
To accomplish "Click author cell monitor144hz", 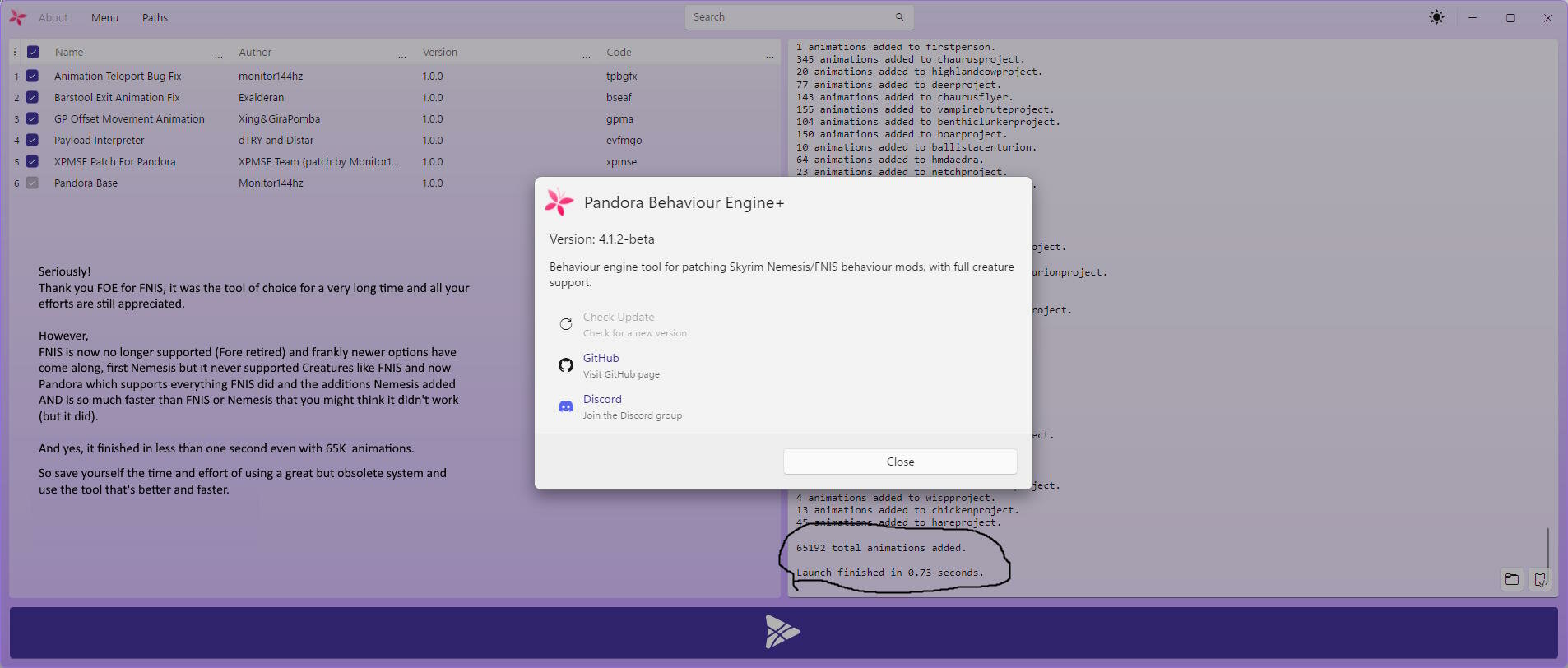I will 271,76.
